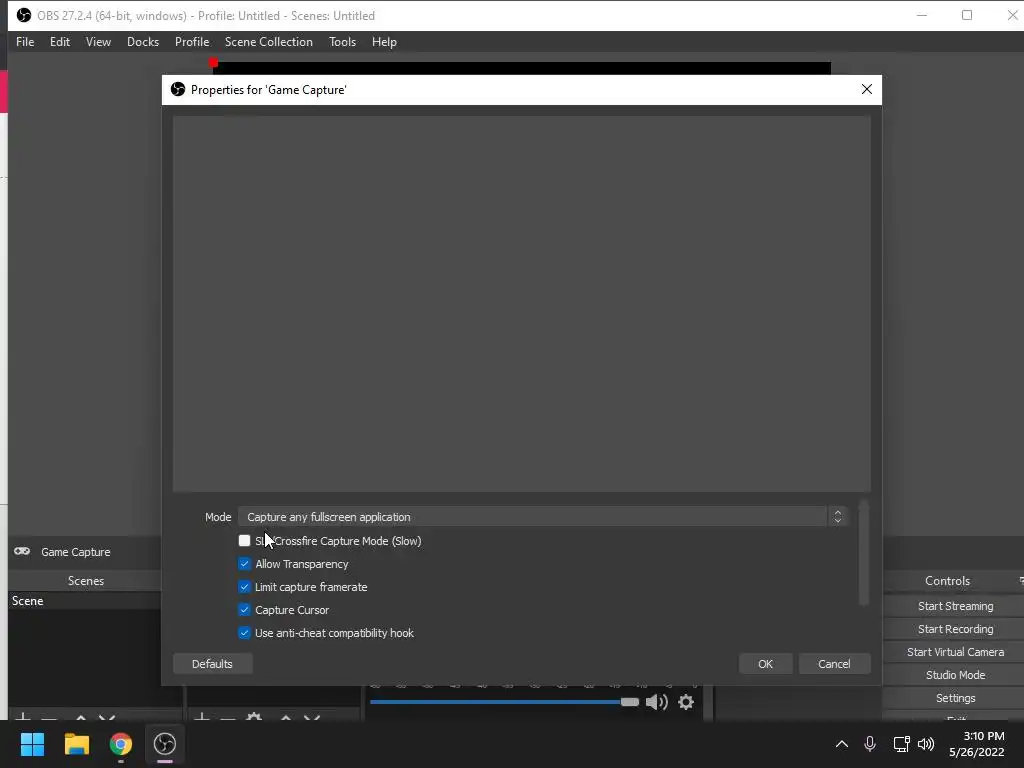Click Start Recording
Viewport: 1024px width, 768px height.
[955, 629]
